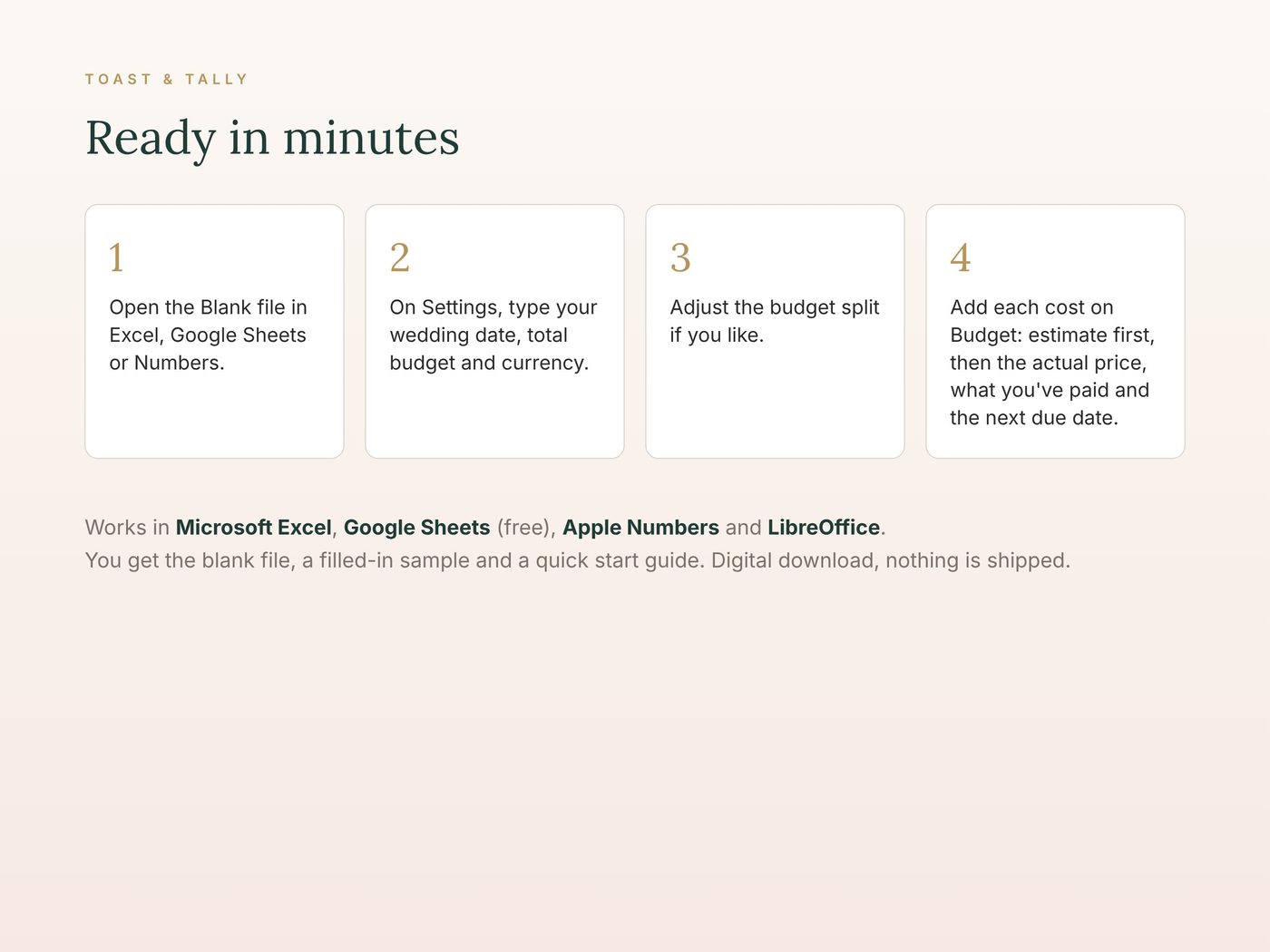
Task: Click the bold 'Apple Numbers' text
Action: [x=640, y=528]
